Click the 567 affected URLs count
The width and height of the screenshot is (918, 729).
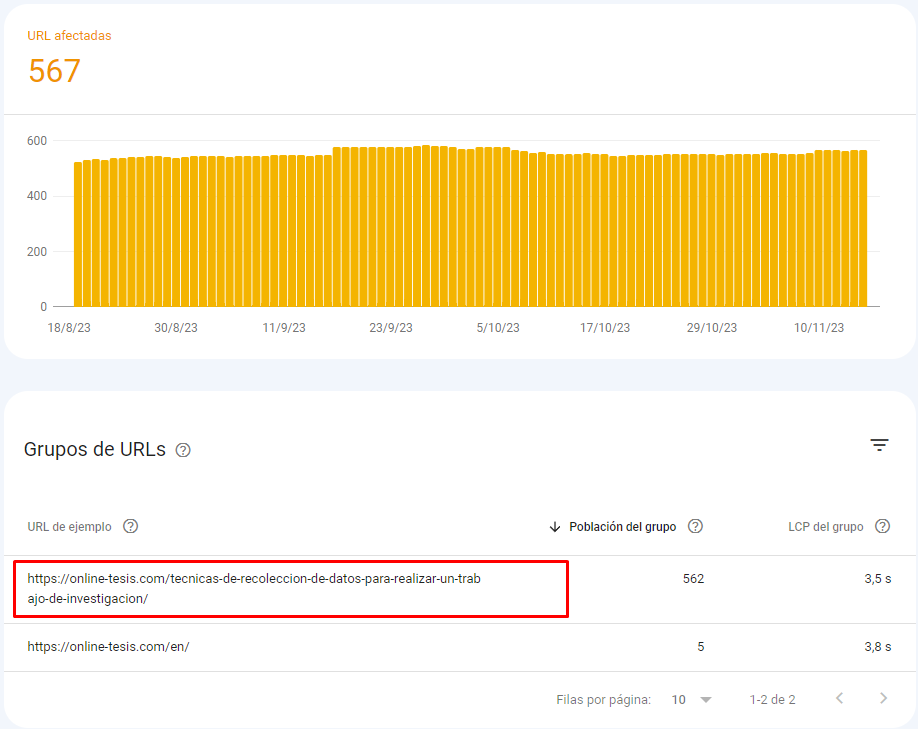click(x=54, y=71)
